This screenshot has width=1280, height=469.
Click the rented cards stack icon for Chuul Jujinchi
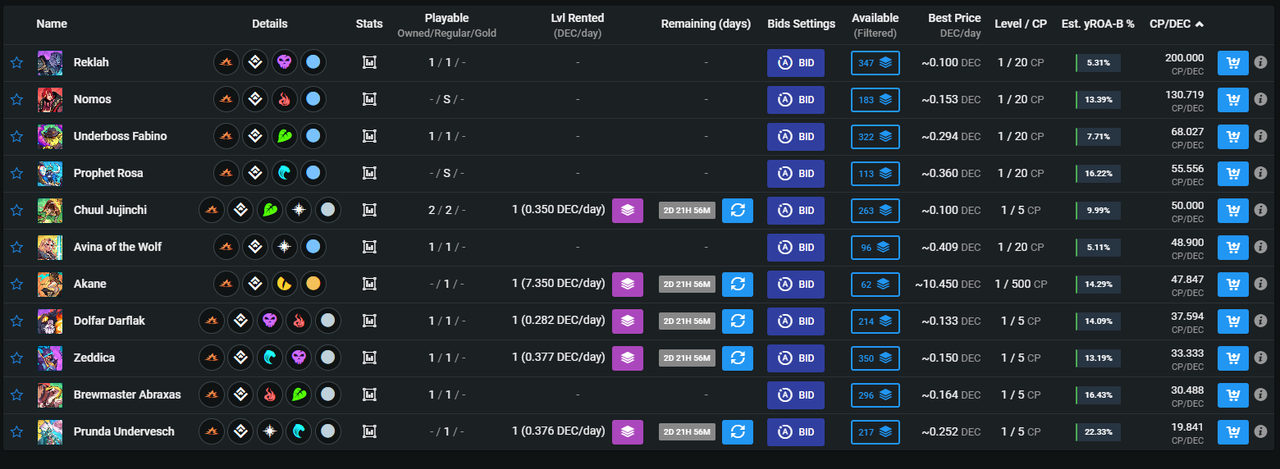click(627, 210)
